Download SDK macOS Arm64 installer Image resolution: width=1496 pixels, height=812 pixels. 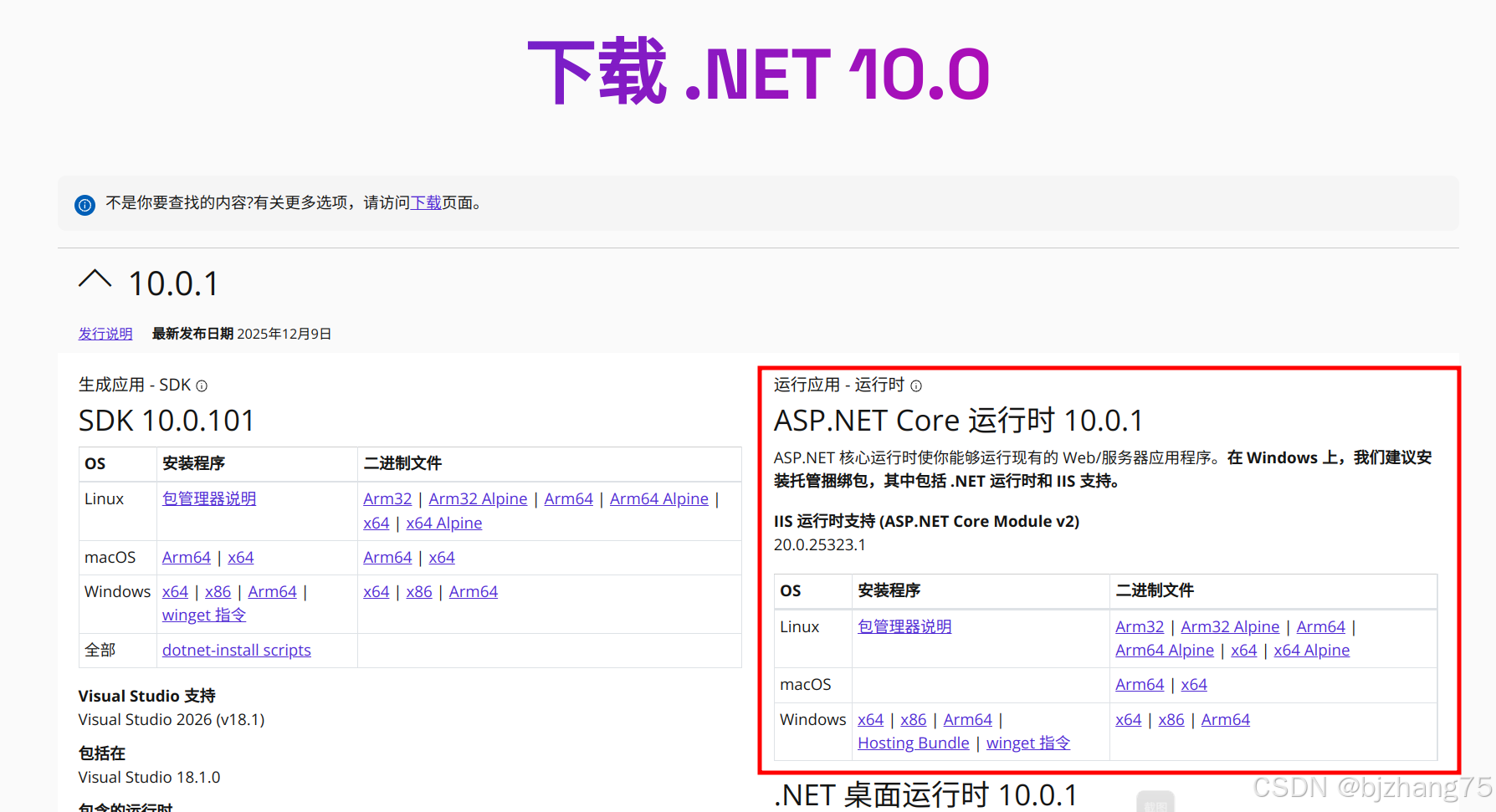pos(187,557)
